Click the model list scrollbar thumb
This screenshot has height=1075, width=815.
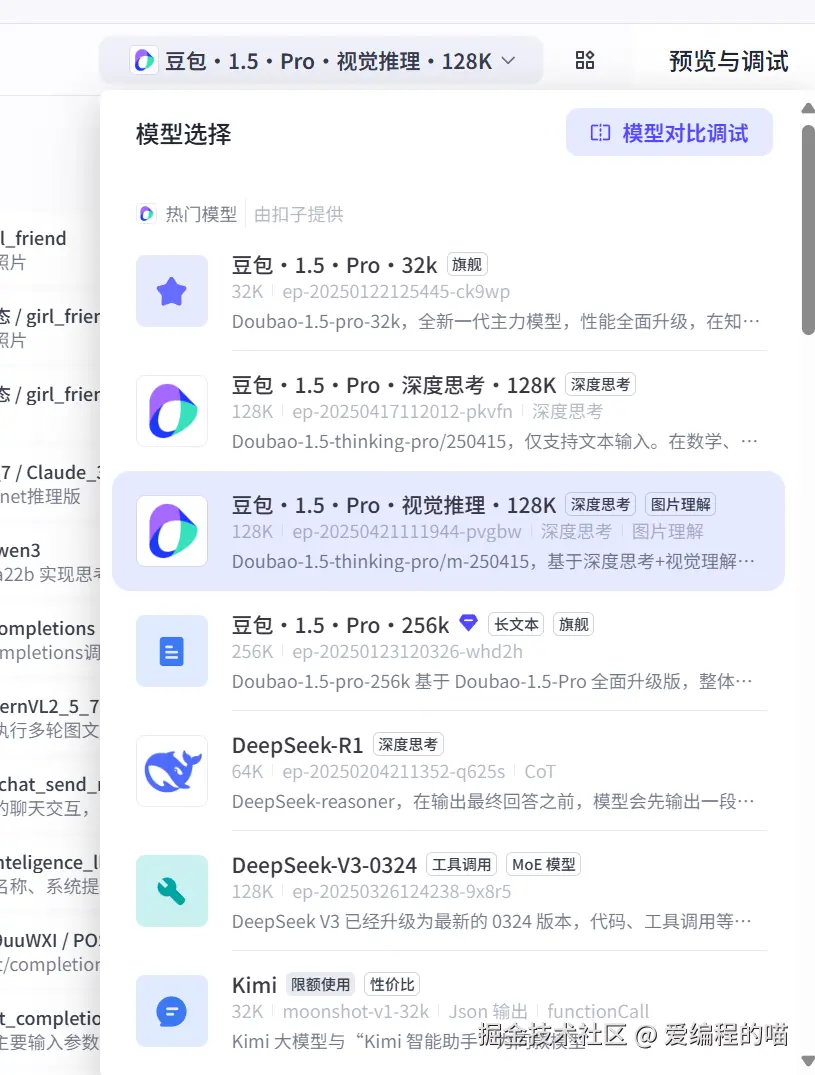click(809, 230)
